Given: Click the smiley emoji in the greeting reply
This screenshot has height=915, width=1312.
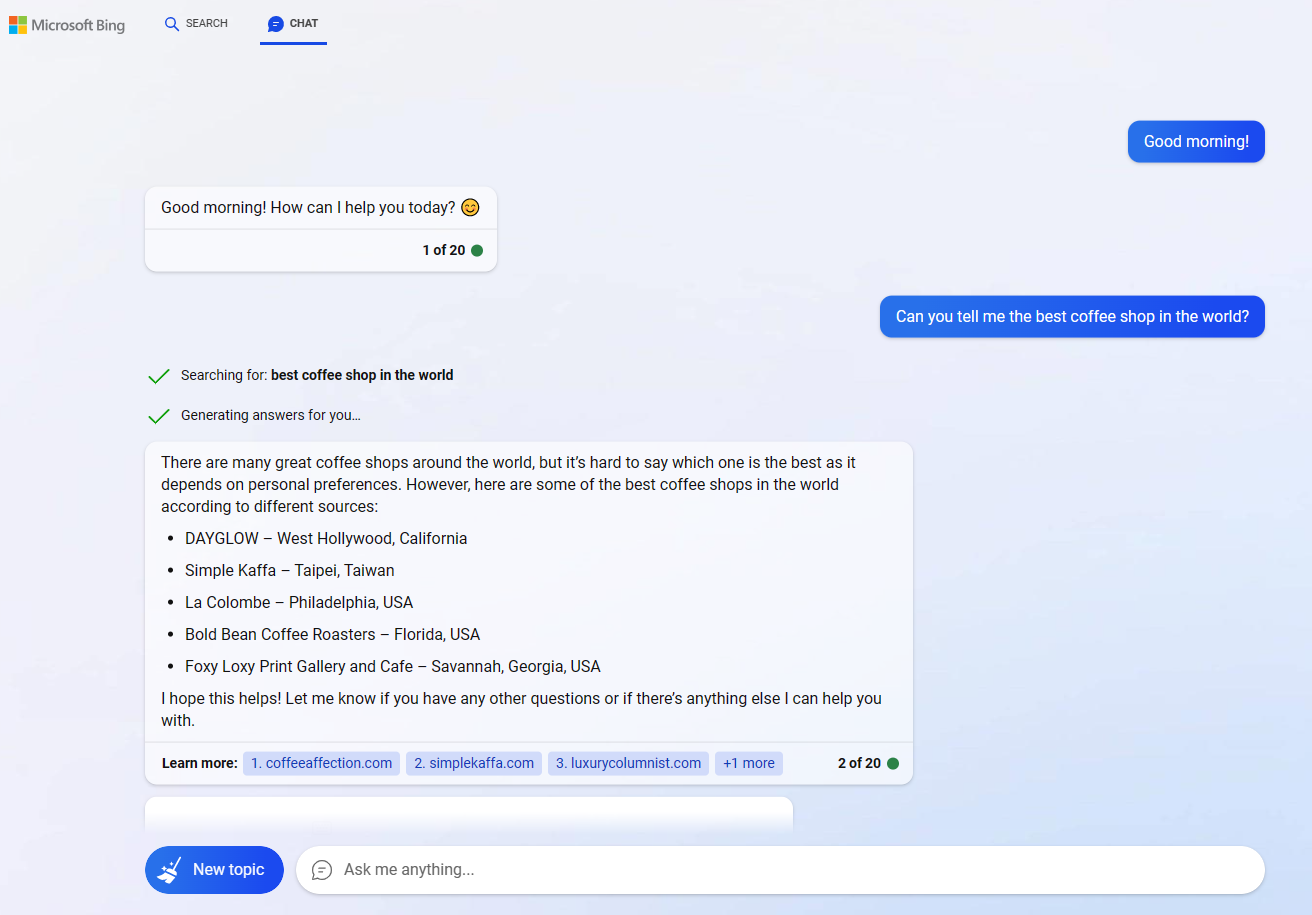Looking at the screenshot, I should click(x=470, y=208).
